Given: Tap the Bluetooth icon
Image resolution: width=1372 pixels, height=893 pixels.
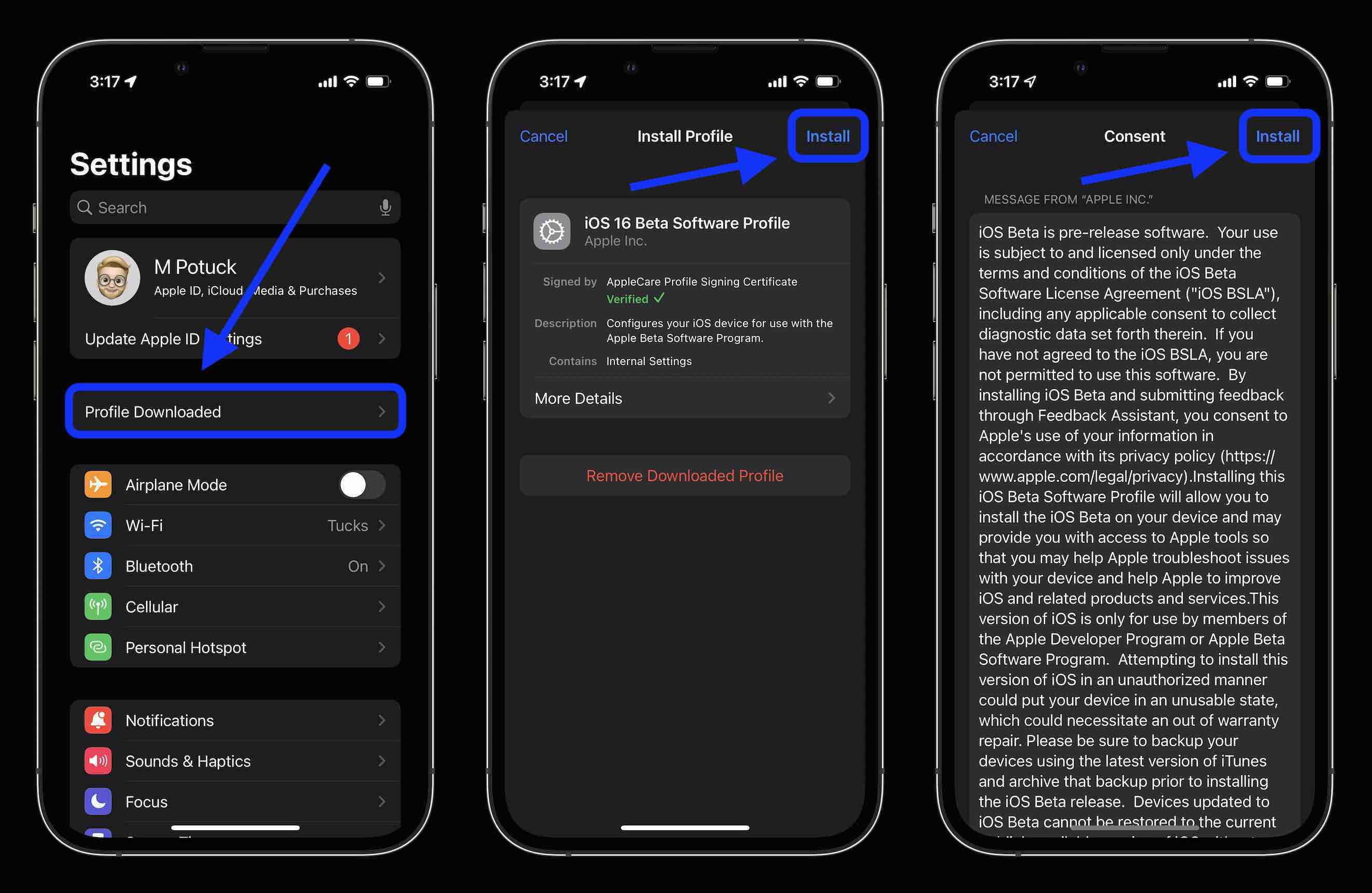Looking at the screenshot, I should pyautogui.click(x=97, y=565).
